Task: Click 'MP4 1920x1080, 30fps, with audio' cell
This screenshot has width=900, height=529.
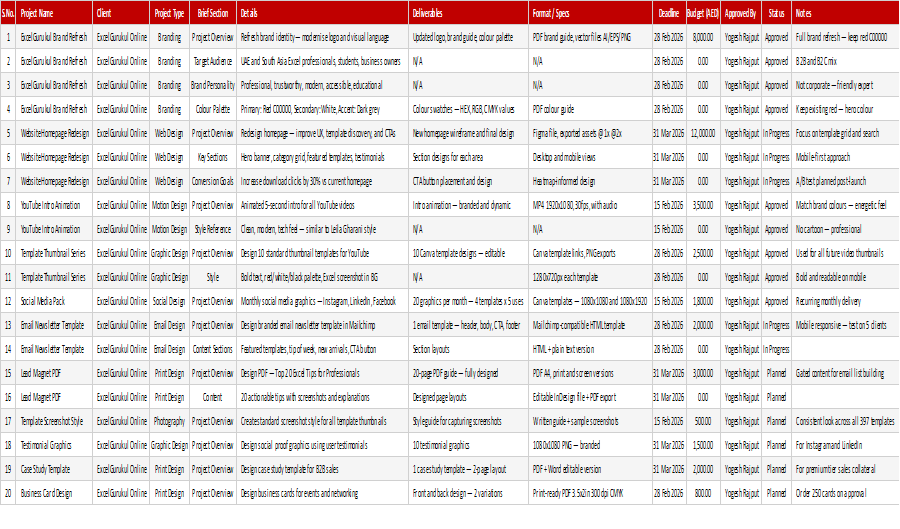Action: 590,205
